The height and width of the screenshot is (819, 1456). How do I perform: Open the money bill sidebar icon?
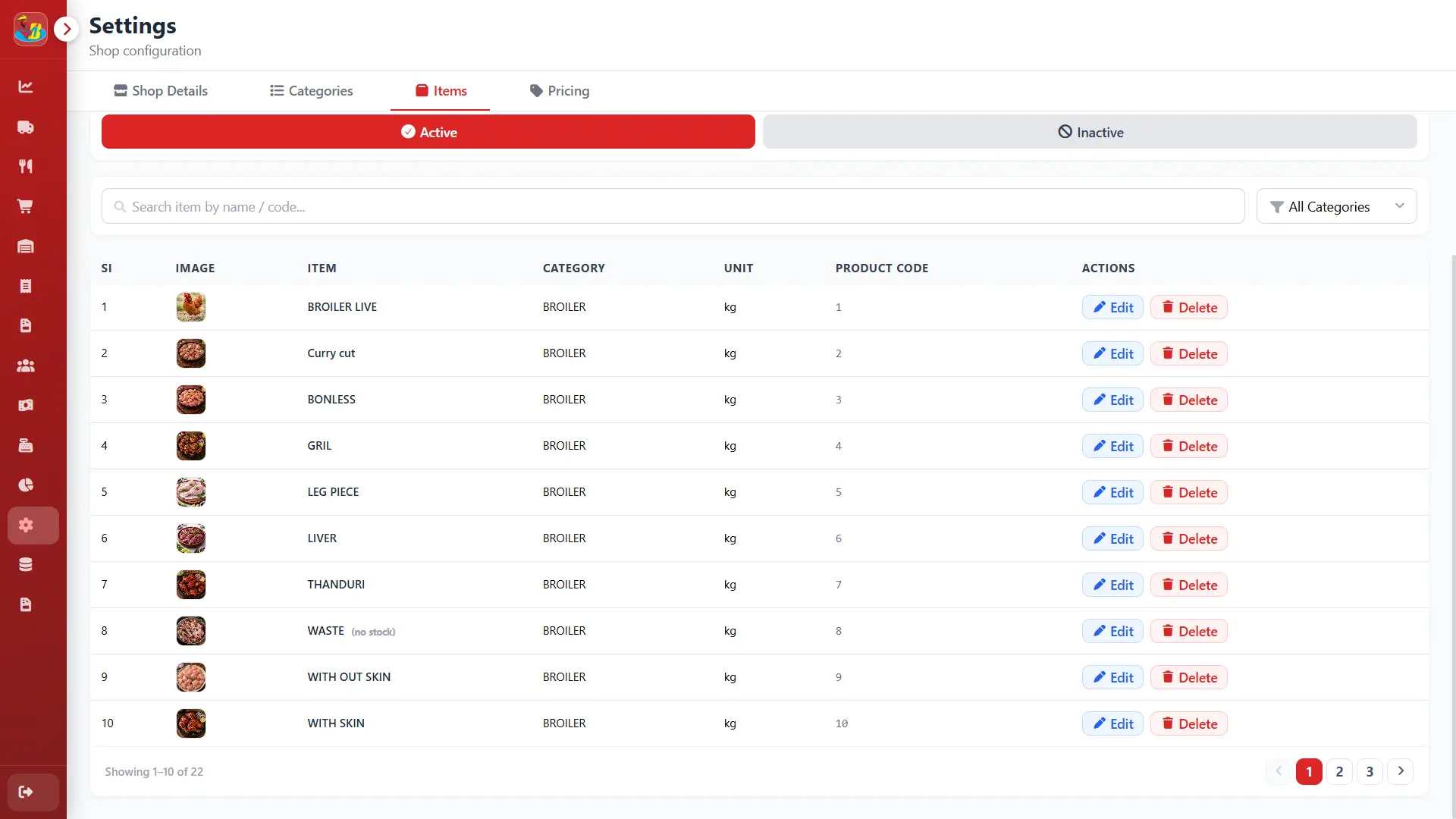(26, 405)
